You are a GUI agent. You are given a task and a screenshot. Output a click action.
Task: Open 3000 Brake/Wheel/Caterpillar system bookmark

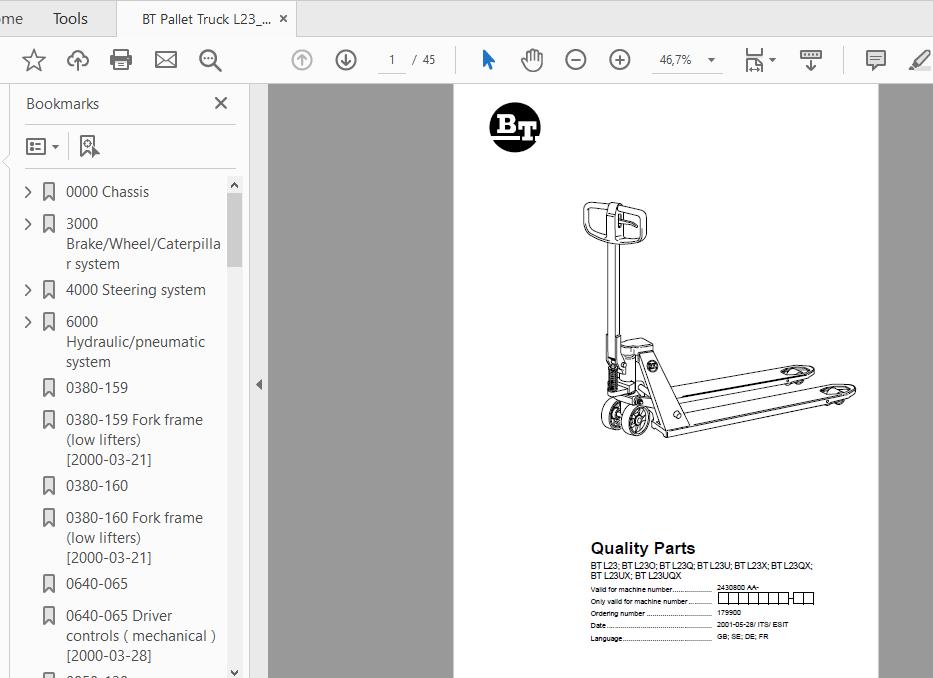coord(143,243)
